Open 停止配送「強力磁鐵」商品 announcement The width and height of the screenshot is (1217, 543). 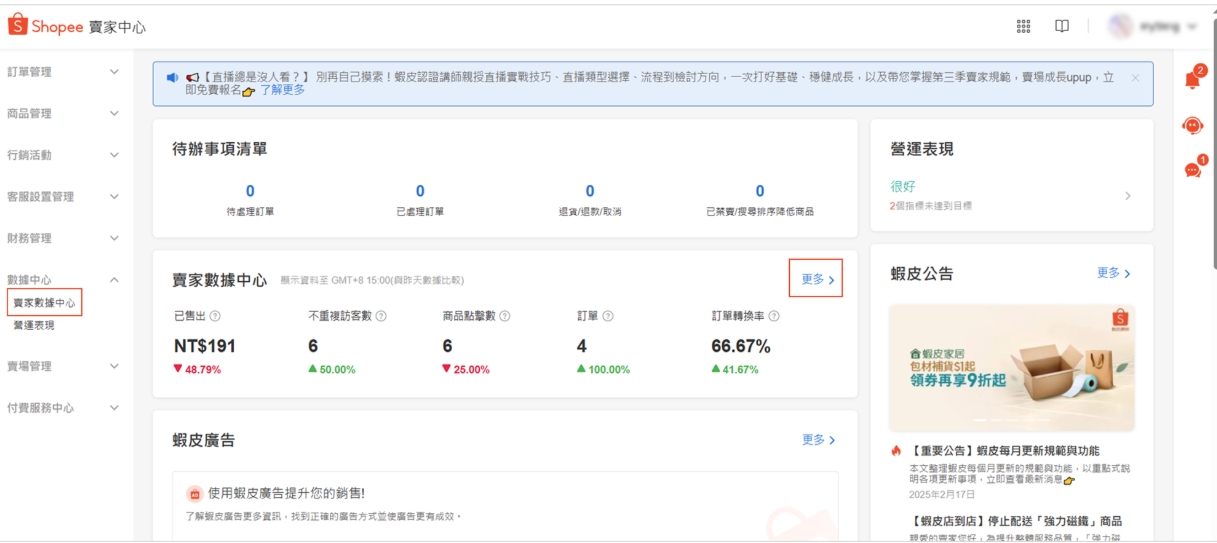1015,521
